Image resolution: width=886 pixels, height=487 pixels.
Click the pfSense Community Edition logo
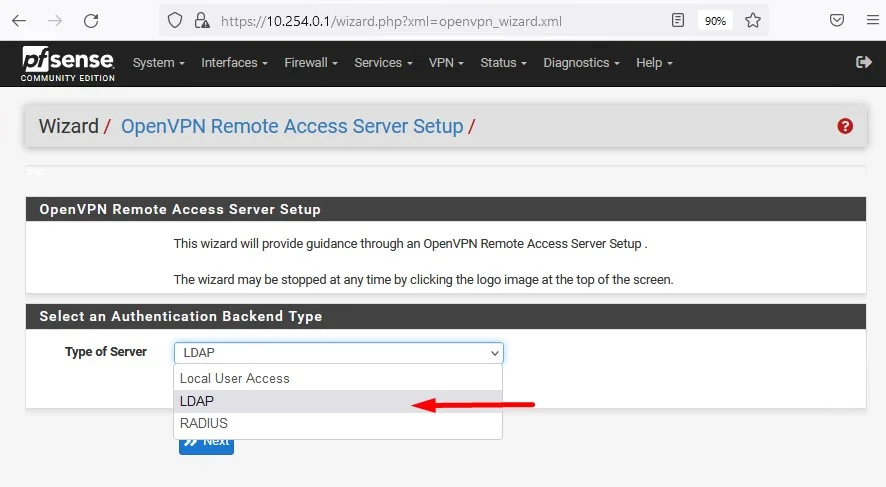click(68, 63)
